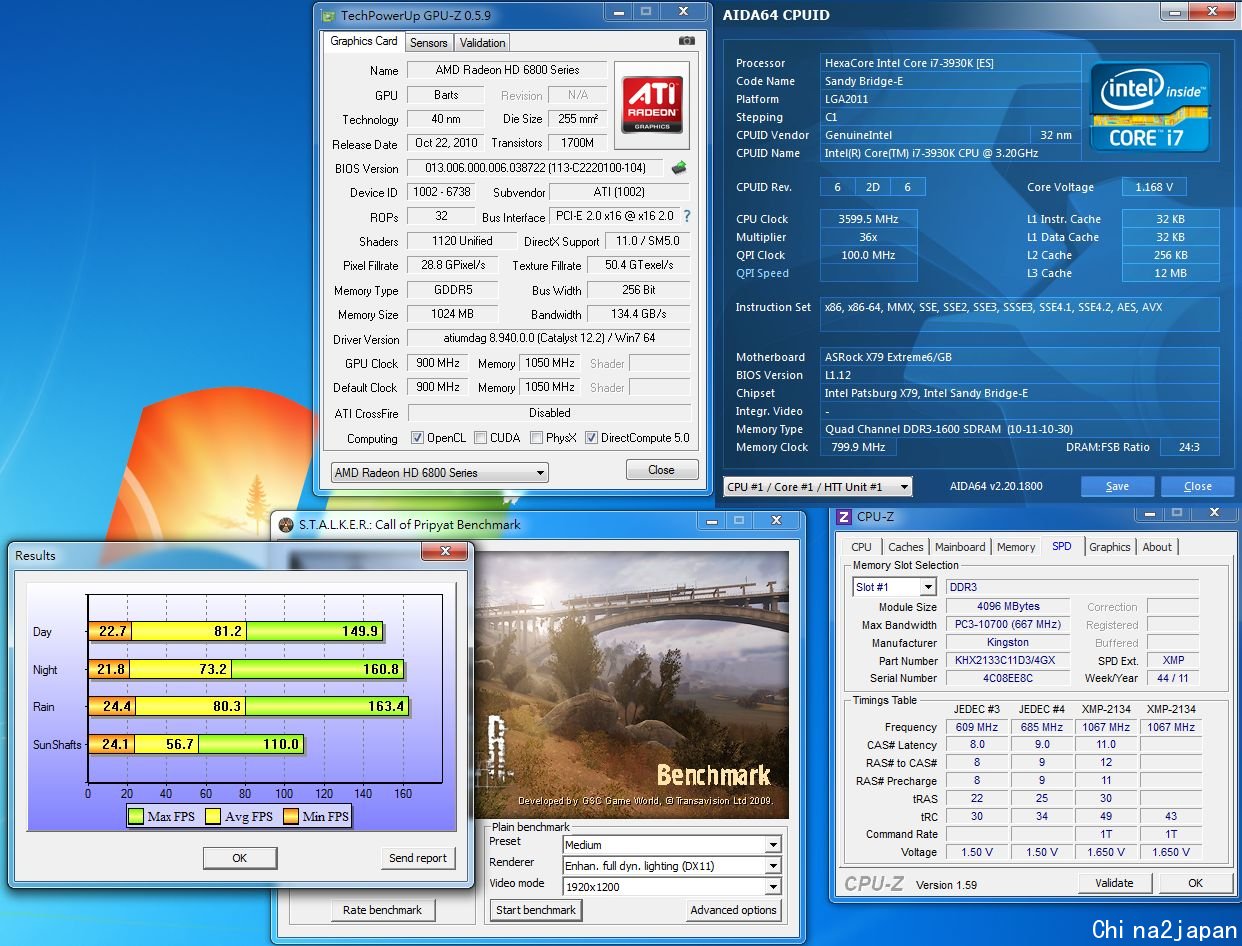
Task: Click the BIOS save chip icon in GPU-Z
Action: point(679,168)
